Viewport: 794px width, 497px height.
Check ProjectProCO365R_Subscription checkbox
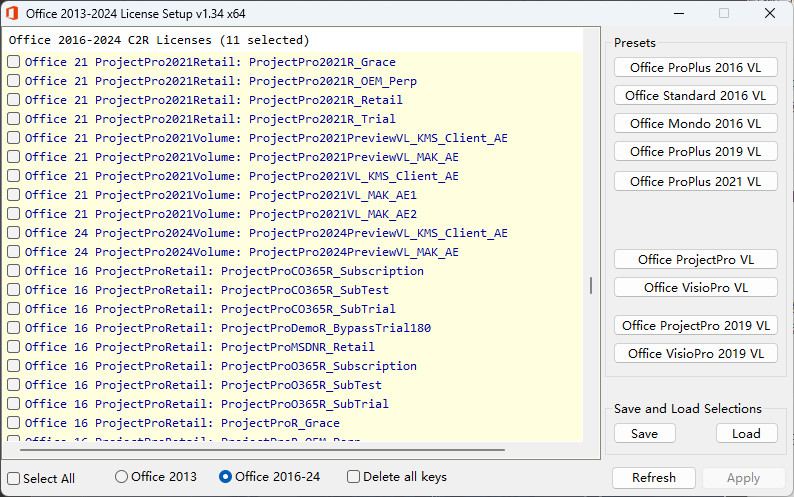(x=14, y=271)
